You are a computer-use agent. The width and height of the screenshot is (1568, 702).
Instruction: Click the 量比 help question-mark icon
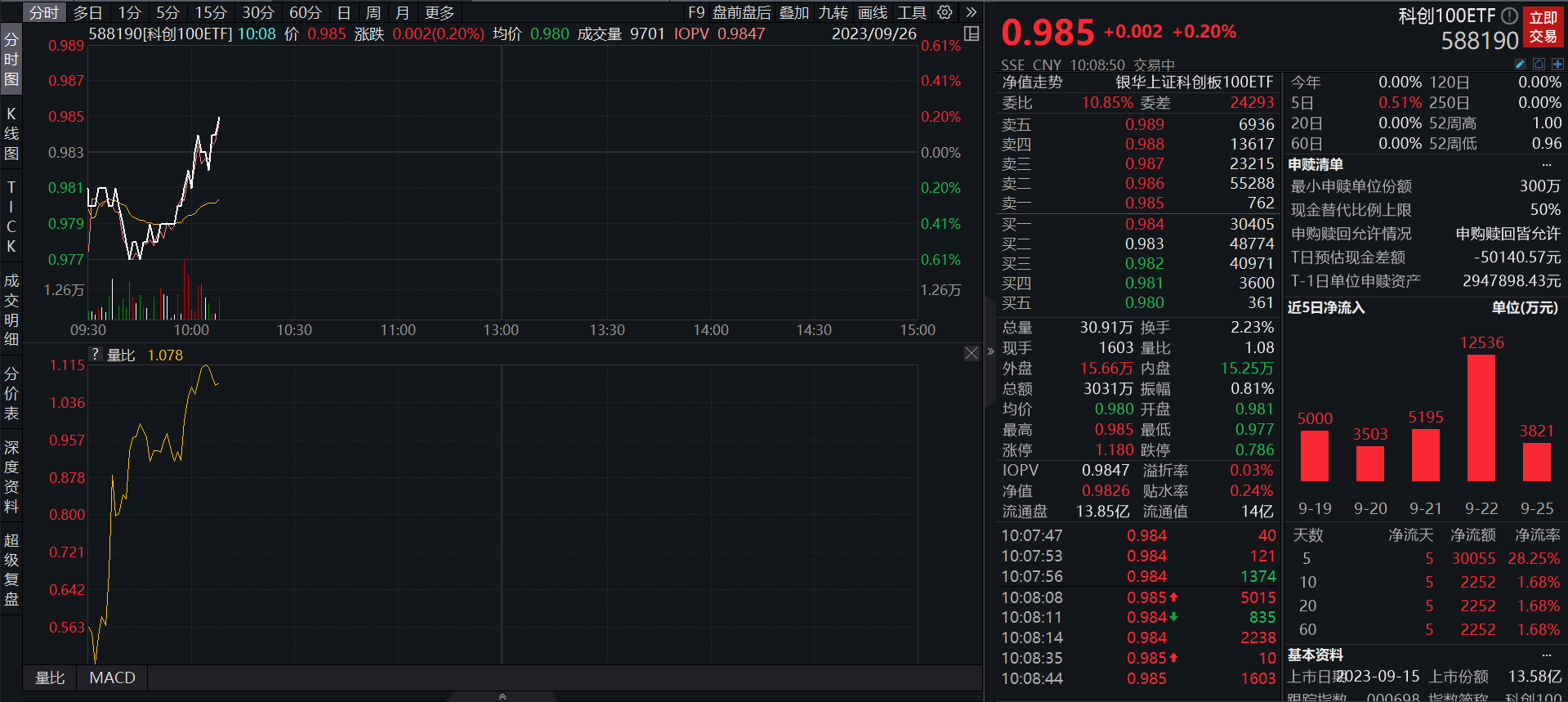tap(96, 355)
